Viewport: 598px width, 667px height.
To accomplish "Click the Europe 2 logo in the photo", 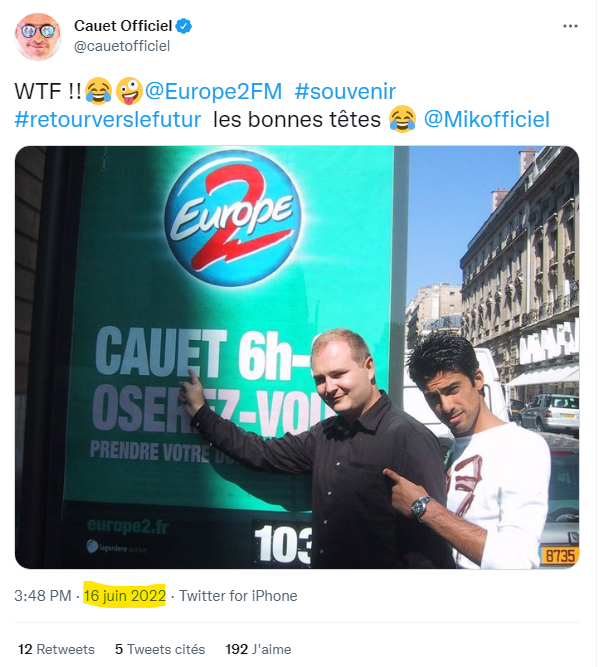I will click(233, 219).
